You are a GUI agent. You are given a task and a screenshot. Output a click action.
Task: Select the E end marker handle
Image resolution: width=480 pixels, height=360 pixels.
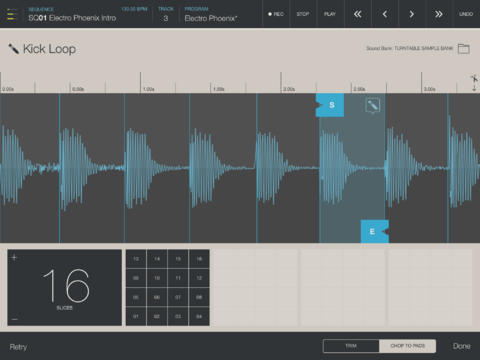point(375,231)
